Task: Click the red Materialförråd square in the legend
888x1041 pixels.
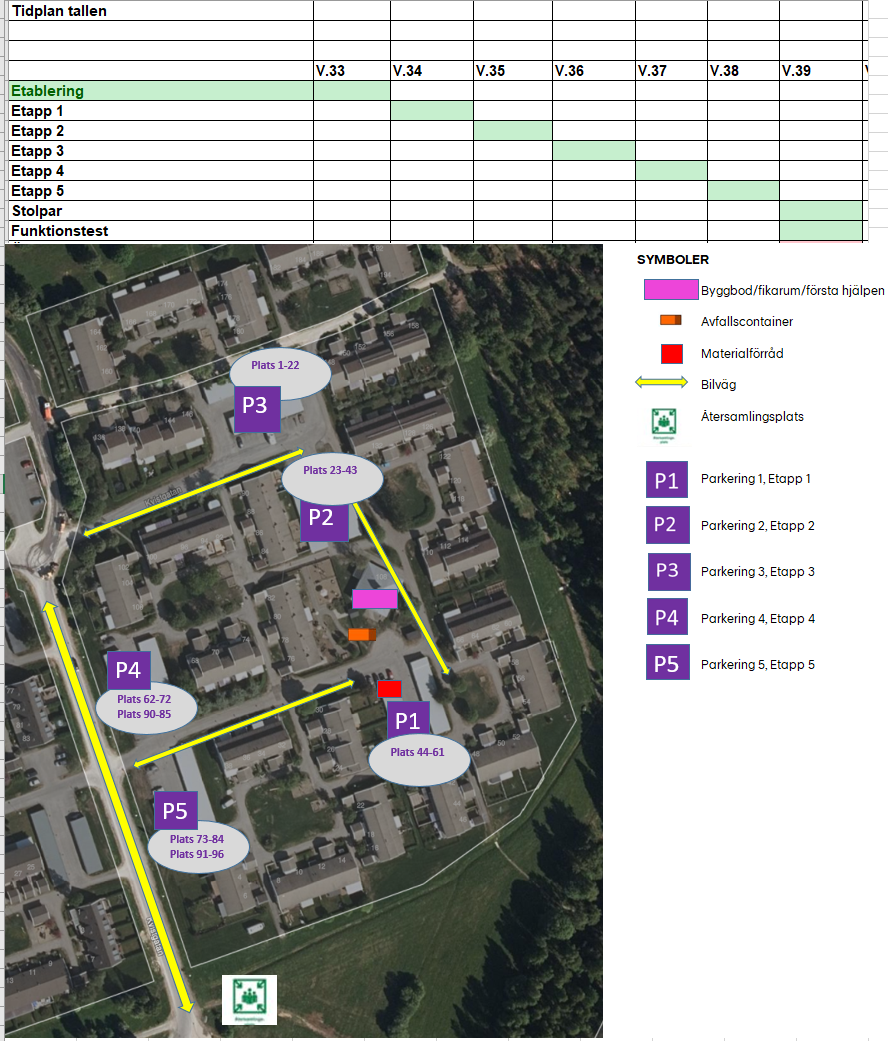Action: 670,353
